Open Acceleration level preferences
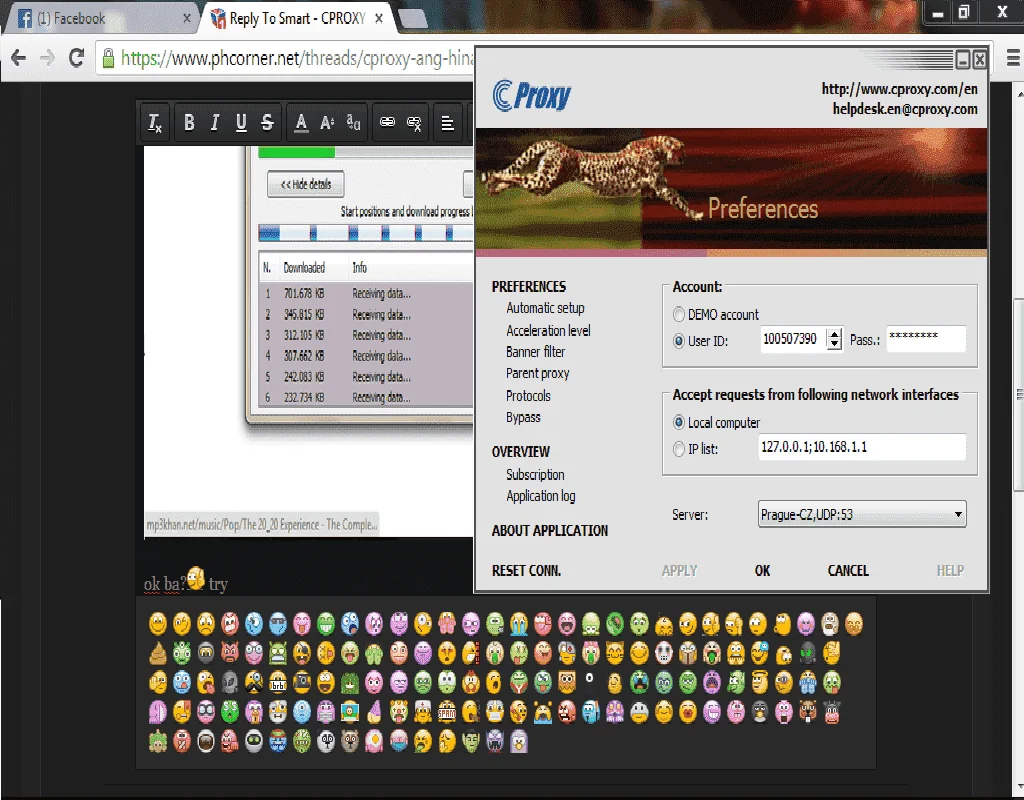This screenshot has height=800, width=1024. (548, 331)
